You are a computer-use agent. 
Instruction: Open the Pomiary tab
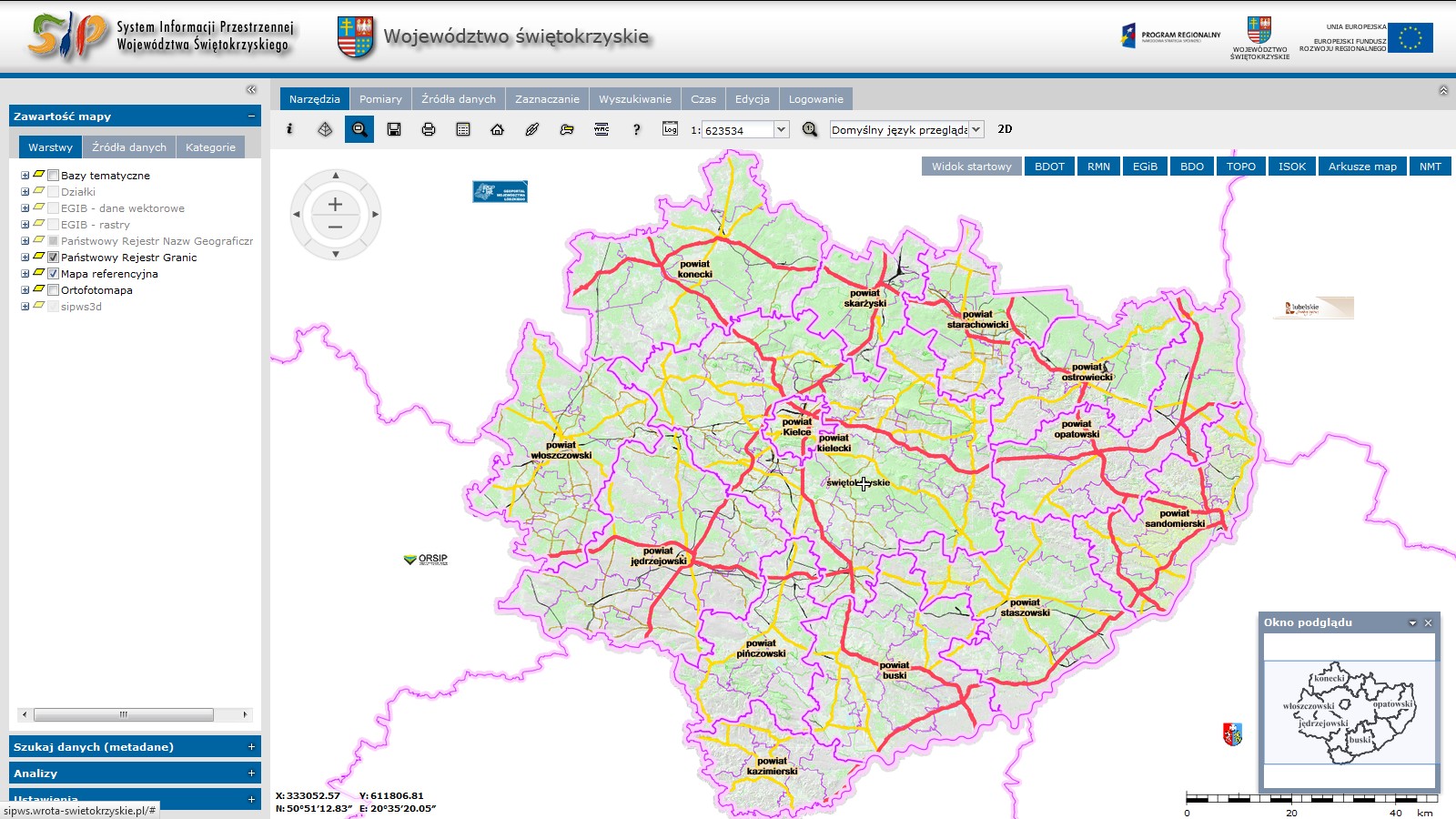point(380,99)
